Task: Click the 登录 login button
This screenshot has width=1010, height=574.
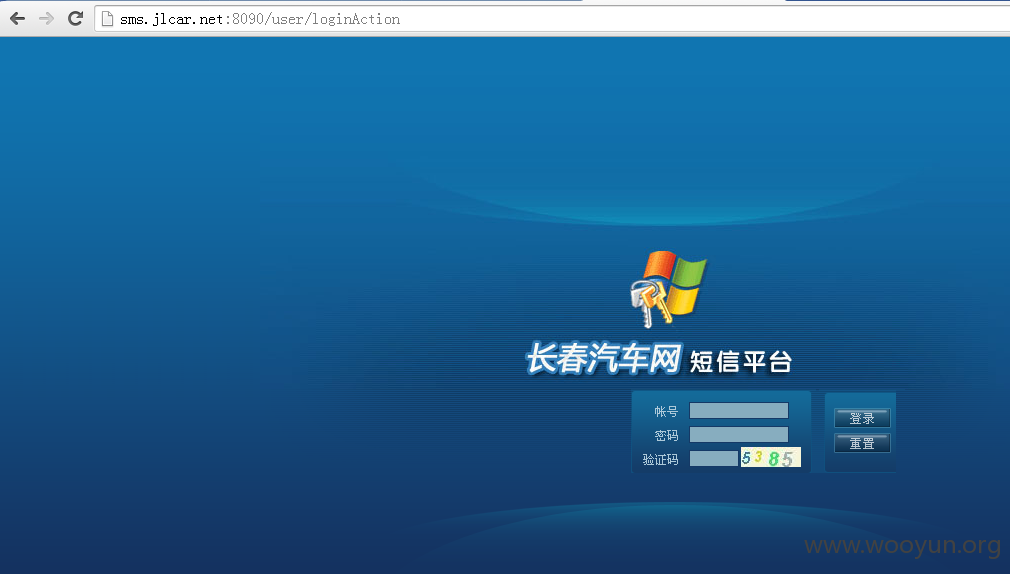Action: [862, 419]
